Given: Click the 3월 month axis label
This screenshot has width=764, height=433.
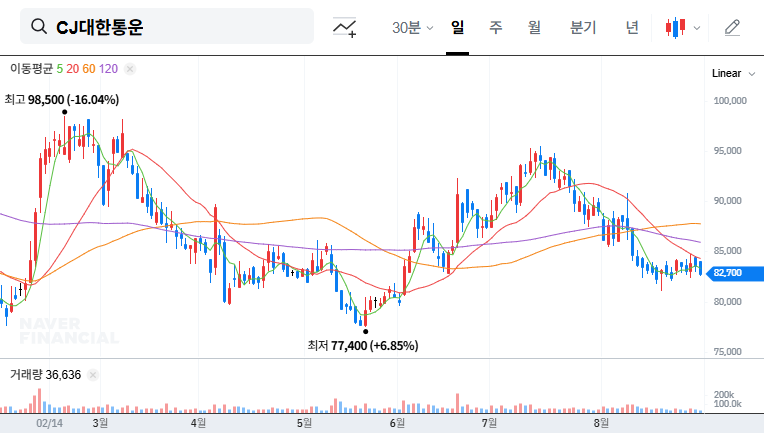Looking at the screenshot, I should pos(100,423).
